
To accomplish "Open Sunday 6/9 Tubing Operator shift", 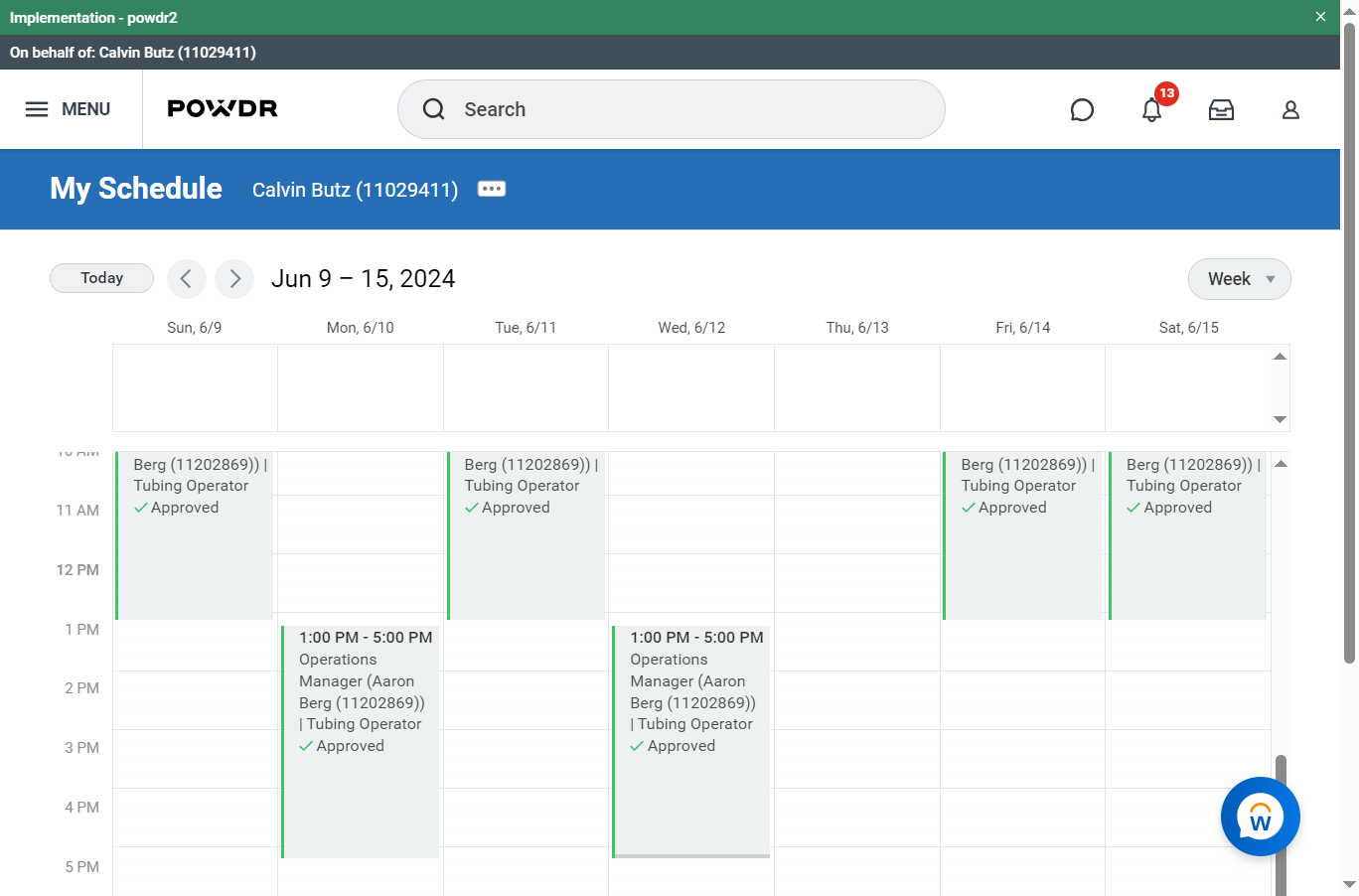I will tap(195, 535).
